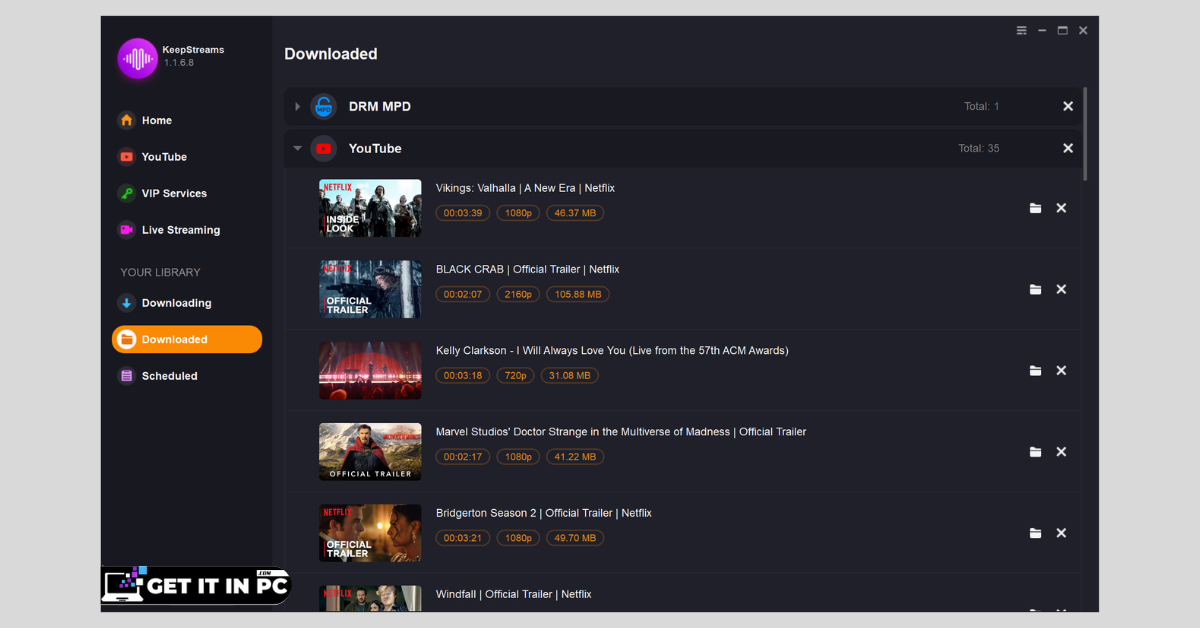Remove the DRM MPD group
This screenshot has height=628, width=1200.
coord(1068,106)
